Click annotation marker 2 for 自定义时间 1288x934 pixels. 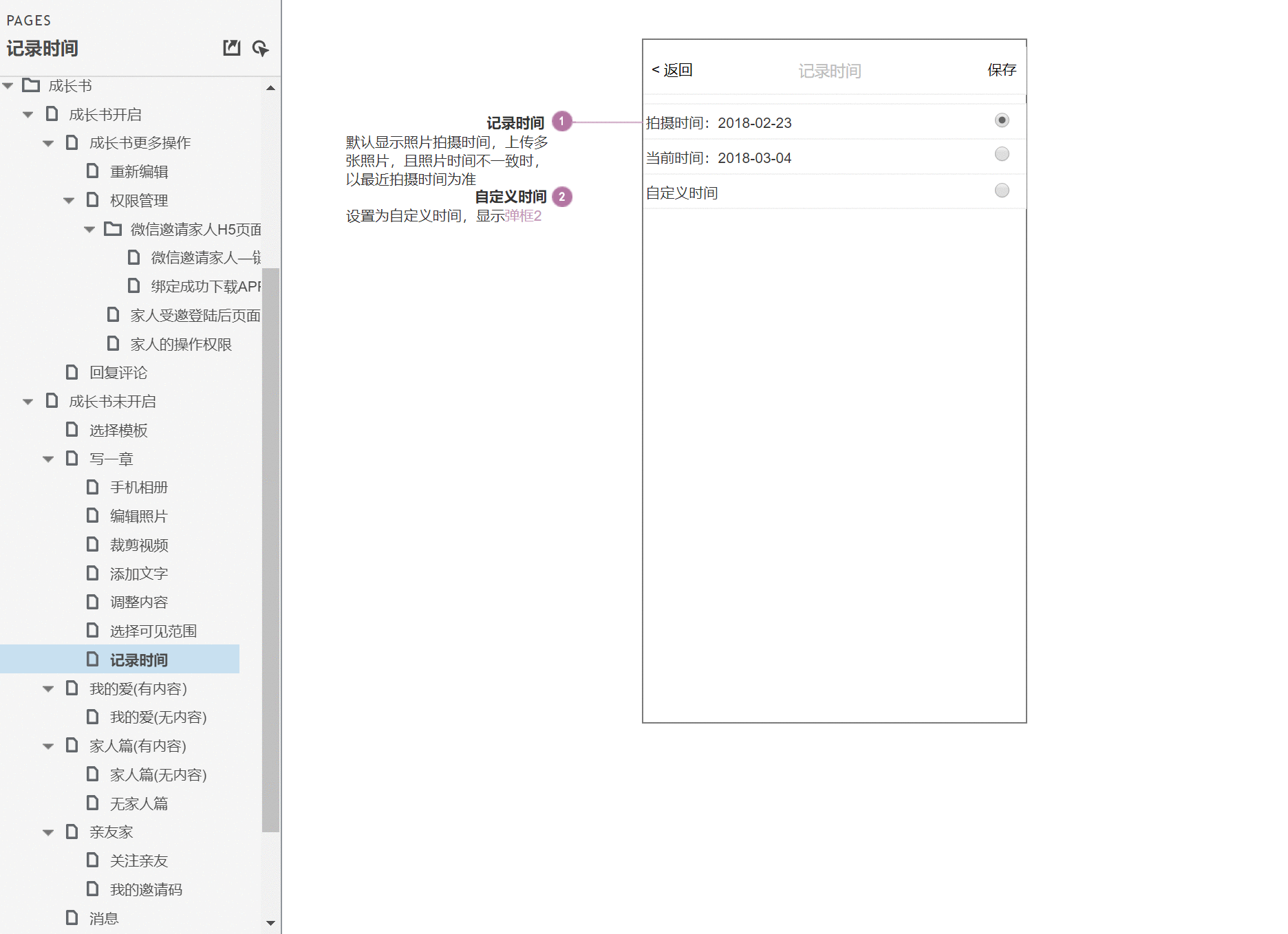[x=562, y=197]
